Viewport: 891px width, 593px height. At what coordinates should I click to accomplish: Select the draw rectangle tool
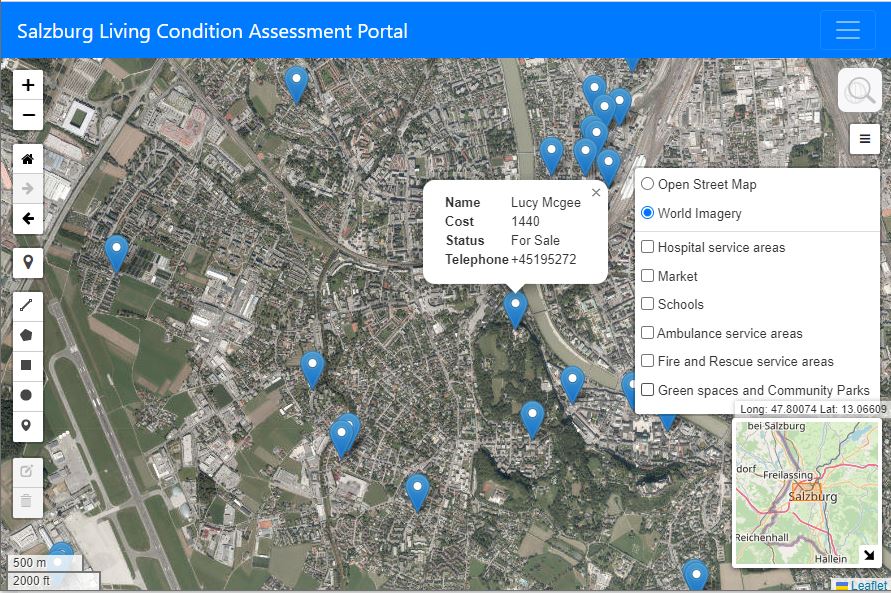tap(28, 366)
